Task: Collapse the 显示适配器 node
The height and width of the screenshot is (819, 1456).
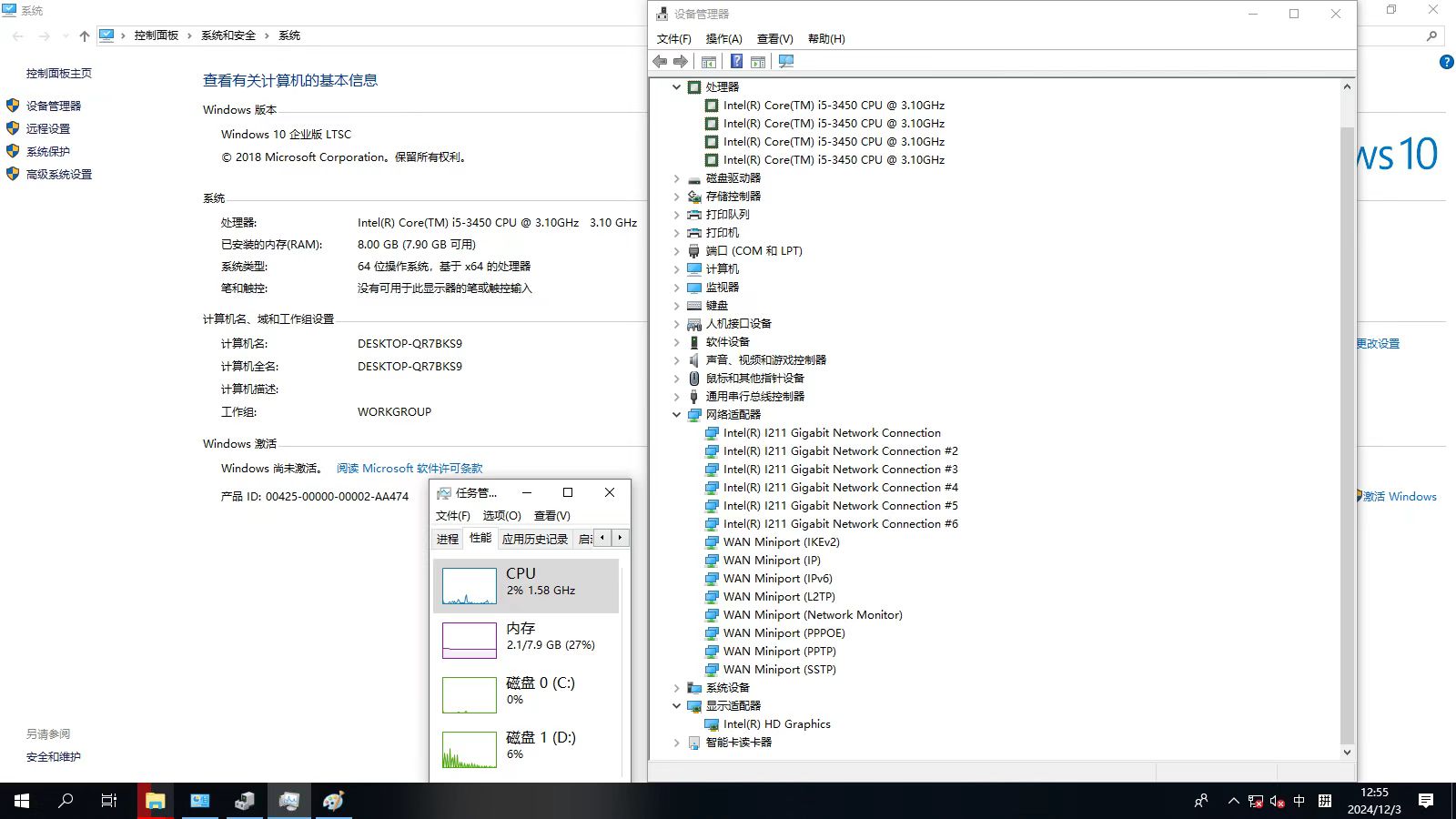Action: [676, 706]
